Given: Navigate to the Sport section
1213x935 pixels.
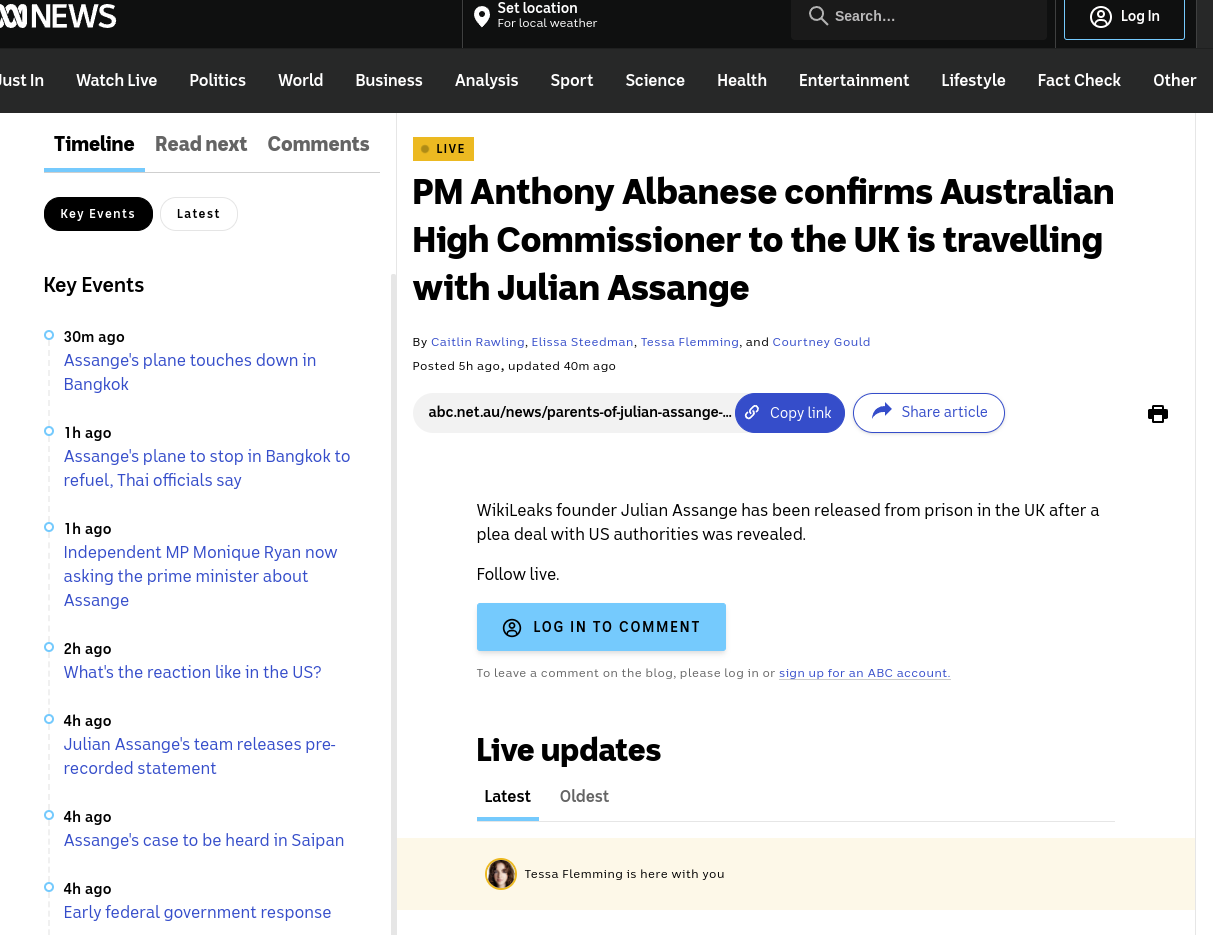Looking at the screenshot, I should 572,80.
